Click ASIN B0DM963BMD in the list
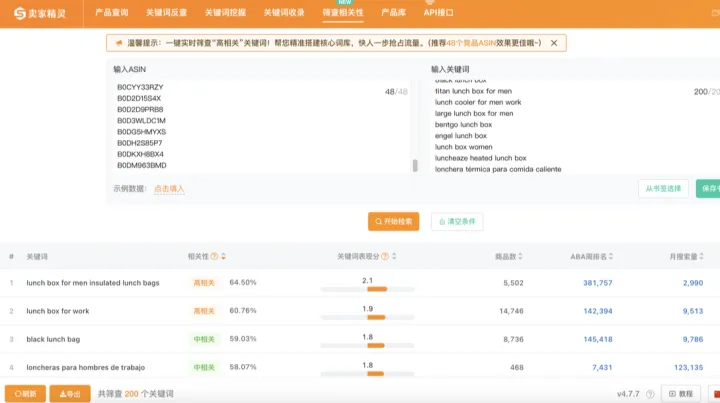The image size is (720, 403). tap(141, 165)
